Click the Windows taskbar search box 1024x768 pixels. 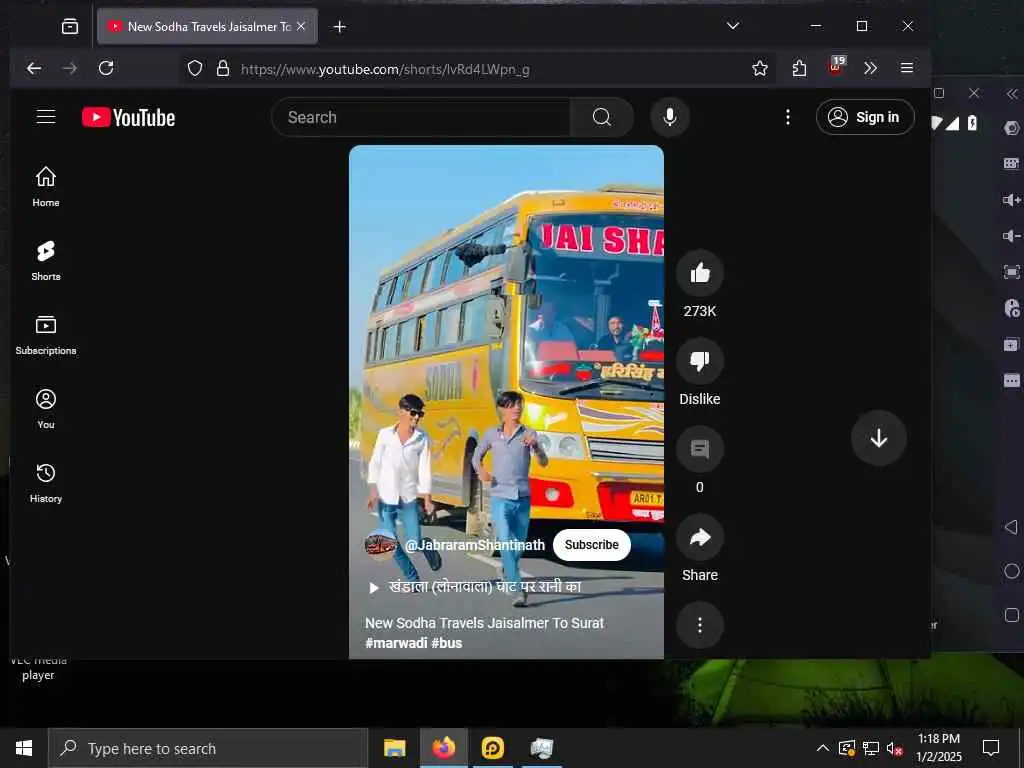pos(208,748)
